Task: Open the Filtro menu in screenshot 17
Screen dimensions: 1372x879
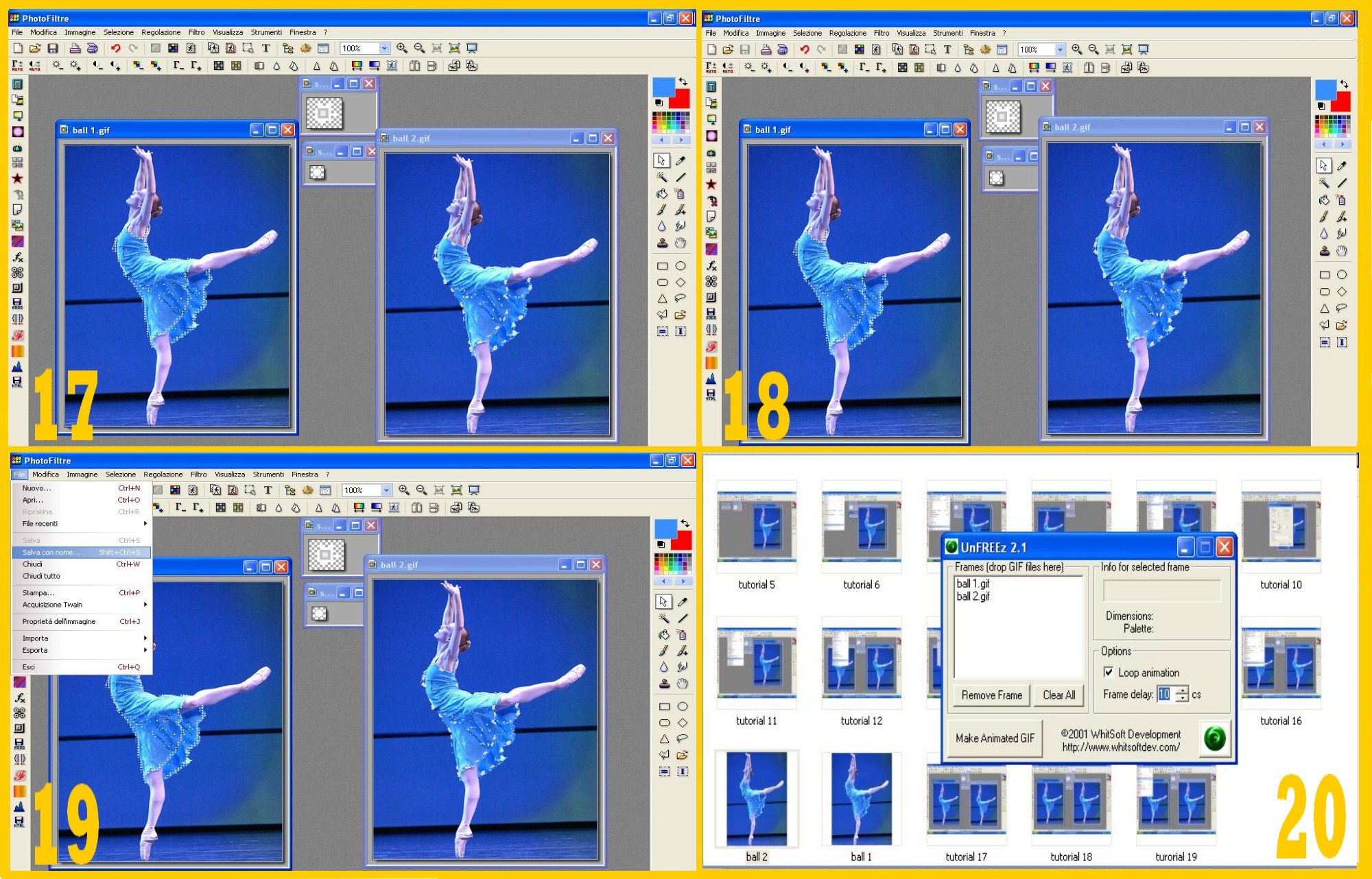Action: click(x=196, y=32)
